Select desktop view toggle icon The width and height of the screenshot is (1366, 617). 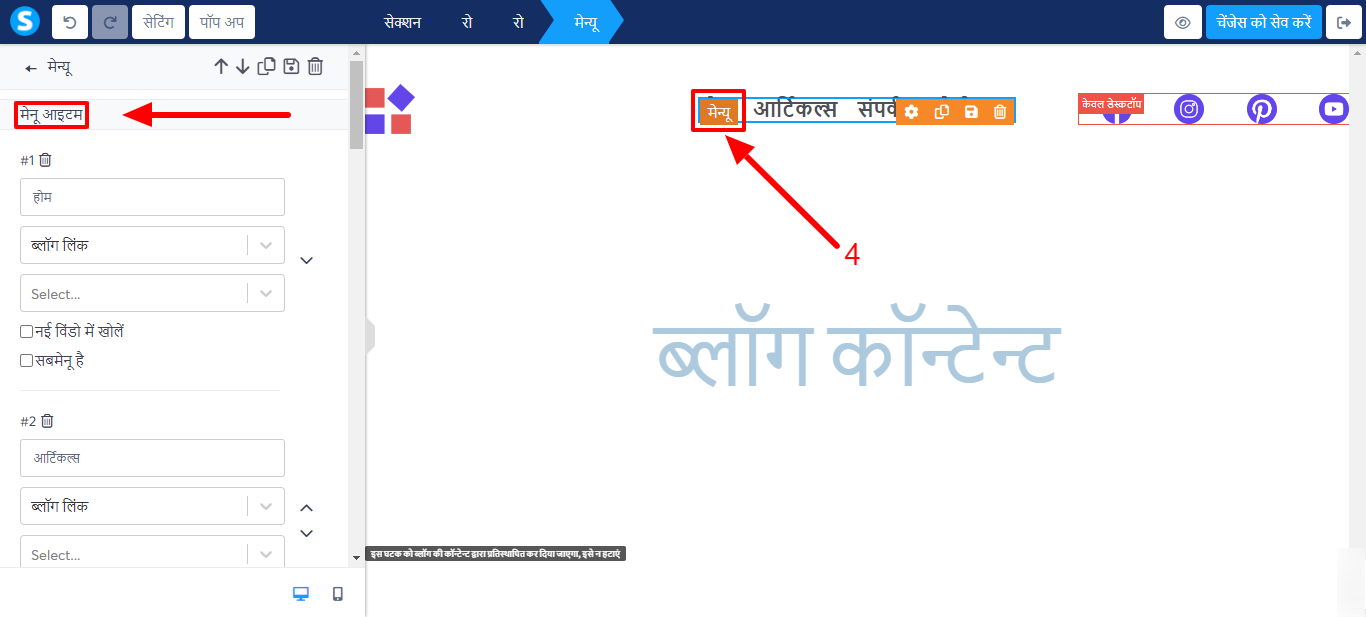pos(300,594)
